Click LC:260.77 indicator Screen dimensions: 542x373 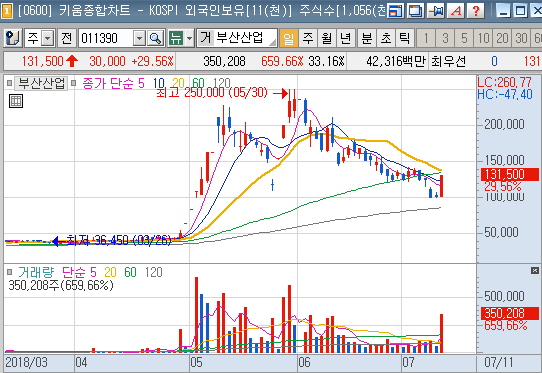coord(504,82)
